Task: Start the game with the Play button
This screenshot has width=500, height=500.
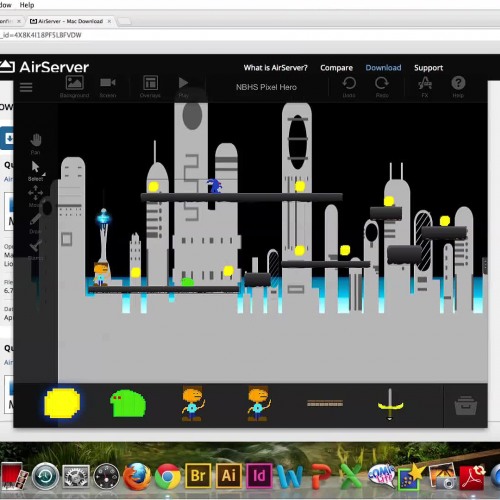Action: [183, 87]
